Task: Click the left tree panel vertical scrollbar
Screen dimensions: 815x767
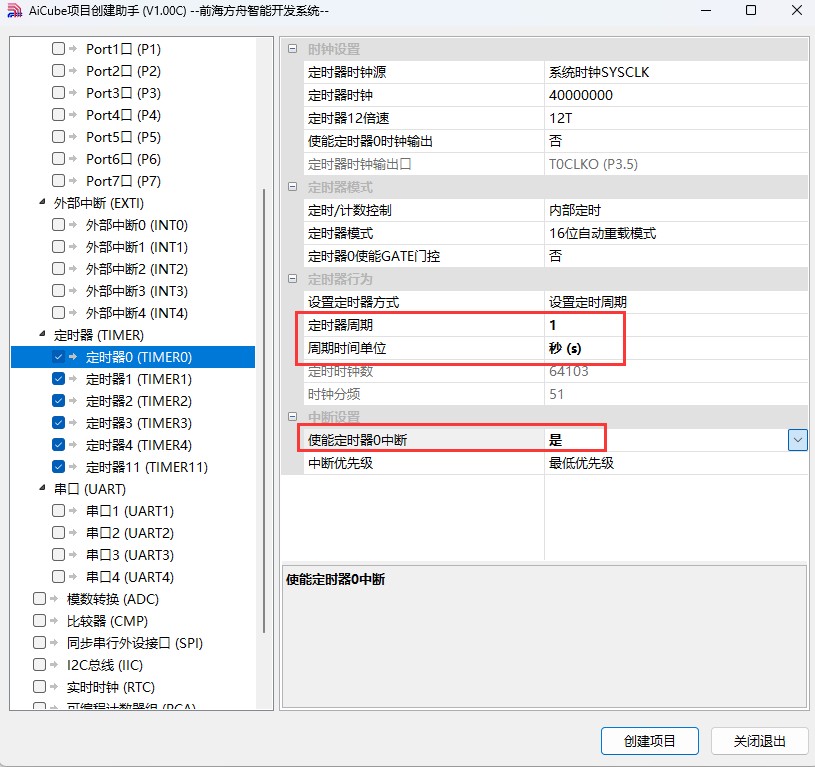Action: (x=264, y=411)
